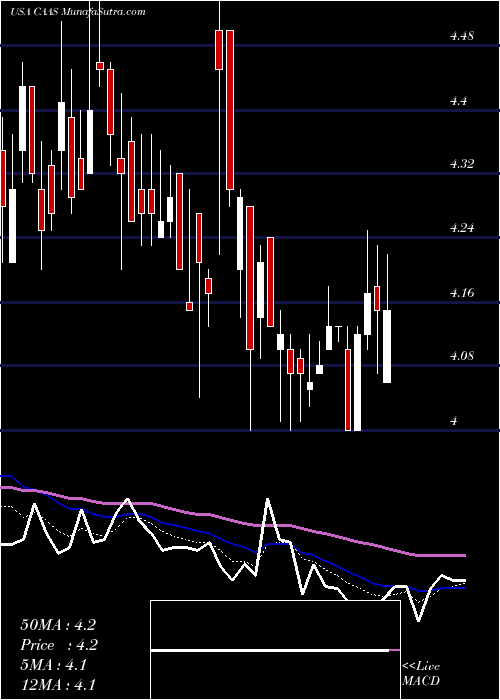Click the 4.32 price axis label
The width and height of the screenshot is (500, 700).
pos(462,164)
